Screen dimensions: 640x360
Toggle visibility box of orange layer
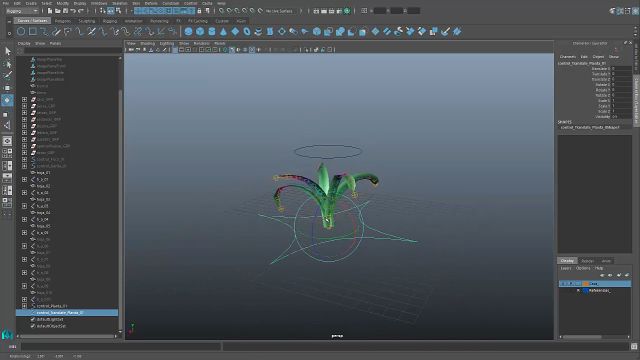tap(564, 283)
